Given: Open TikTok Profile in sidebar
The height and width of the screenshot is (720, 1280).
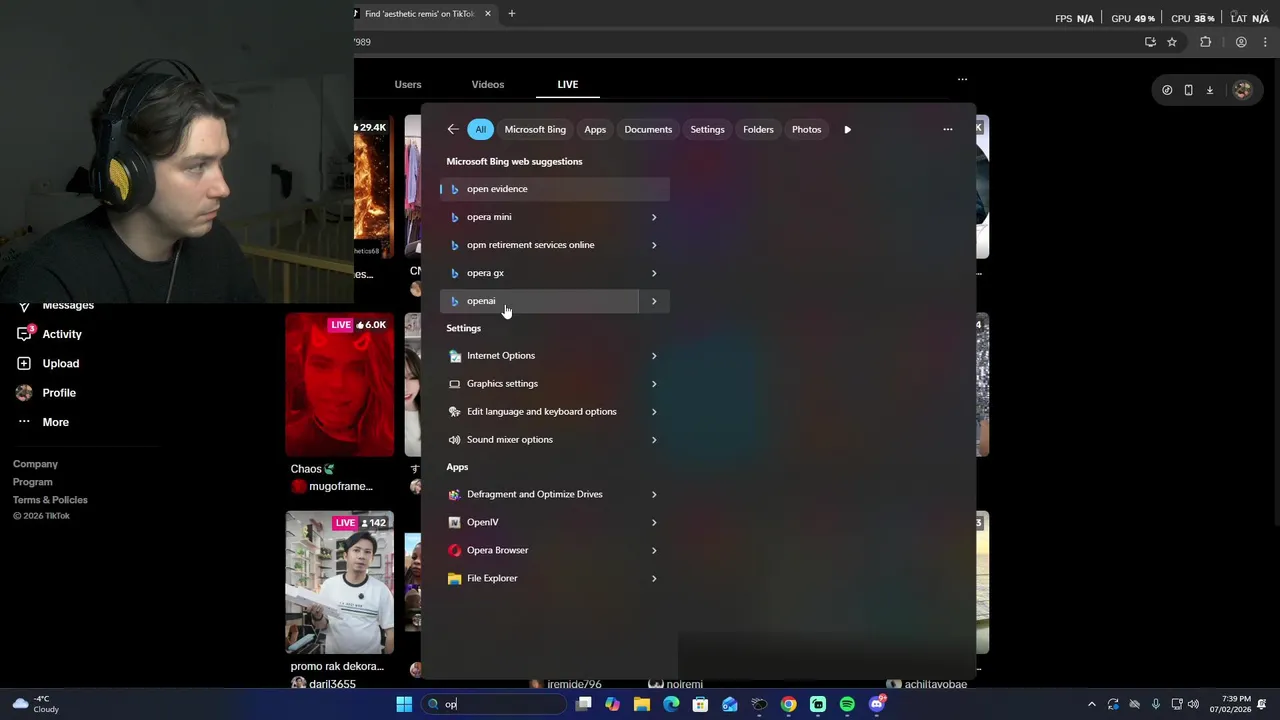Looking at the screenshot, I should coord(46,393).
